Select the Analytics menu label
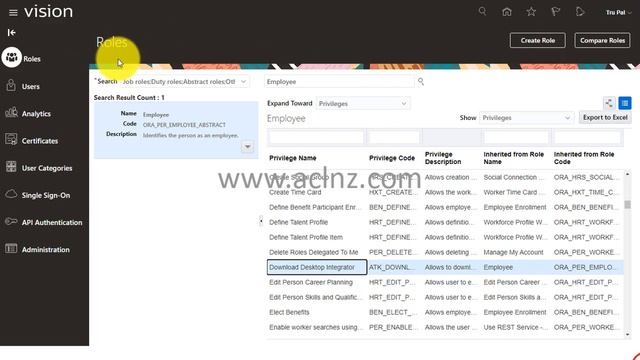The height and width of the screenshot is (360, 640). (36, 114)
